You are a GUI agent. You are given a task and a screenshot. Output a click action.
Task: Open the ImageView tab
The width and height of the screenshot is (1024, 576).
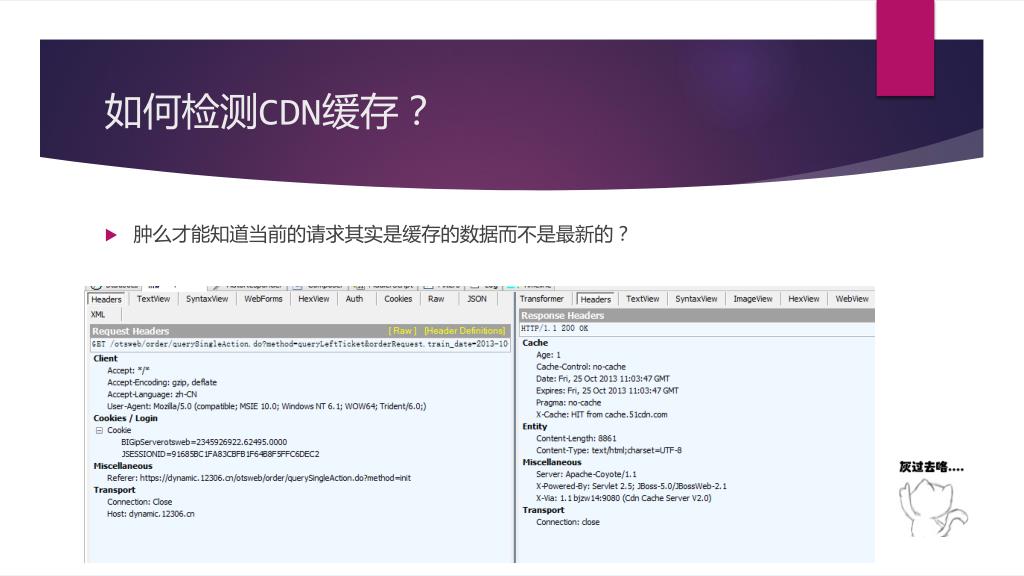(x=752, y=298)
